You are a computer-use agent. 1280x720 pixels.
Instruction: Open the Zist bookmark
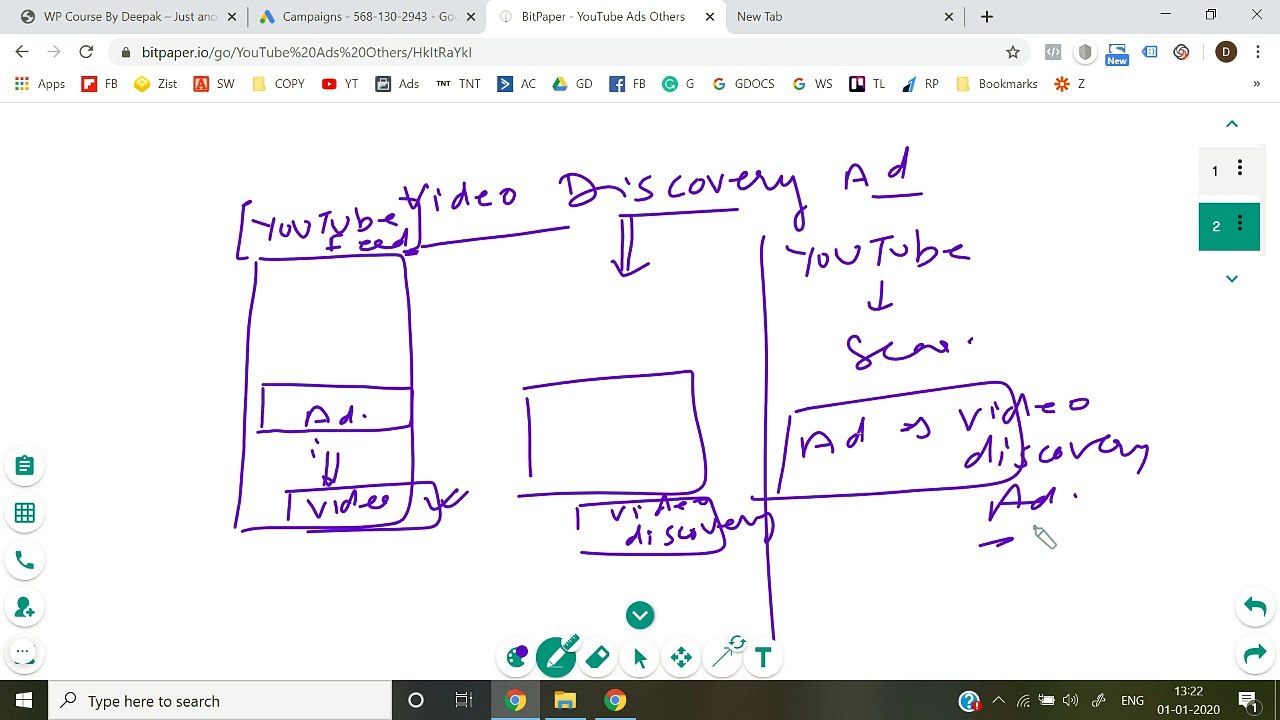click(155, 84)
